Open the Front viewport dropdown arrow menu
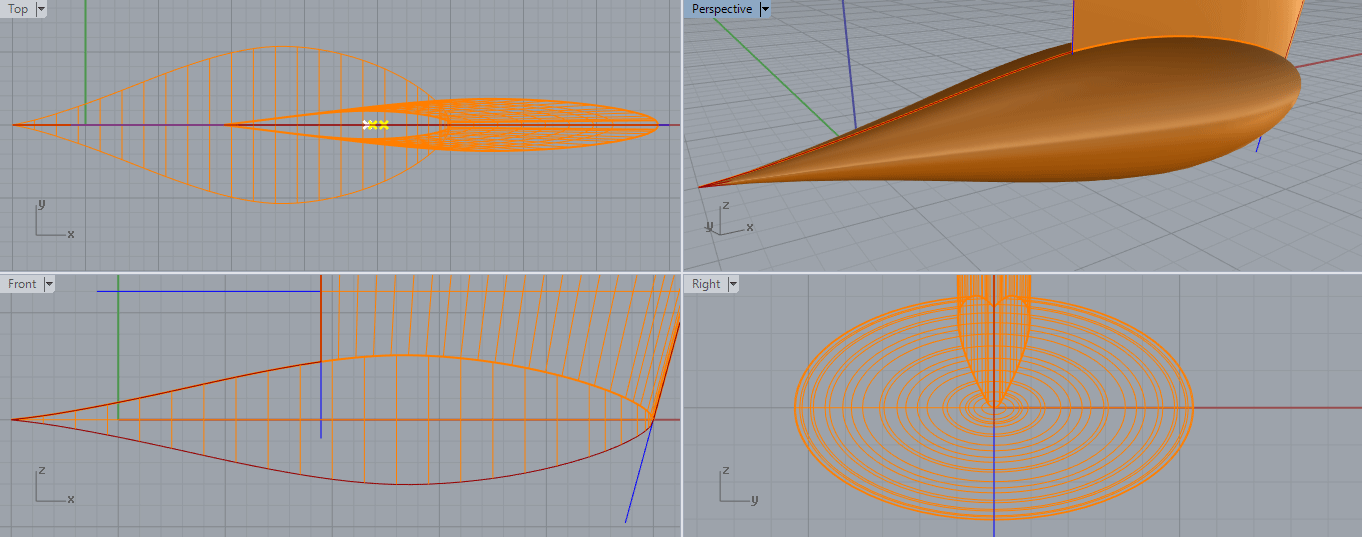The width and height of the screenshot is (1362, 537). pyautogui.click(x=50, y=284)
